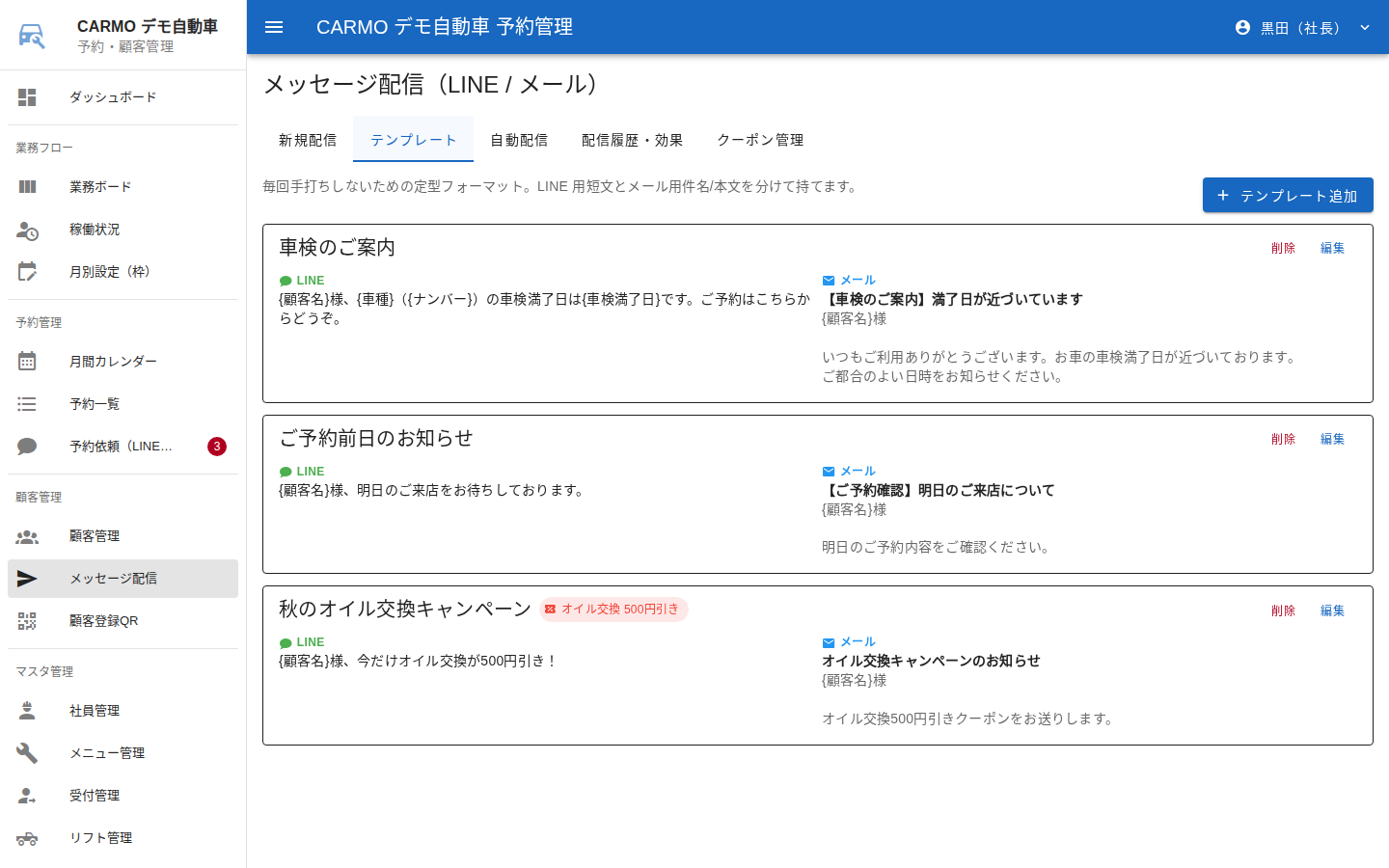Click the 秋のオイル交換キャンペーン template title
This screenshot has width=1389, height=868.
coord(405,610)
